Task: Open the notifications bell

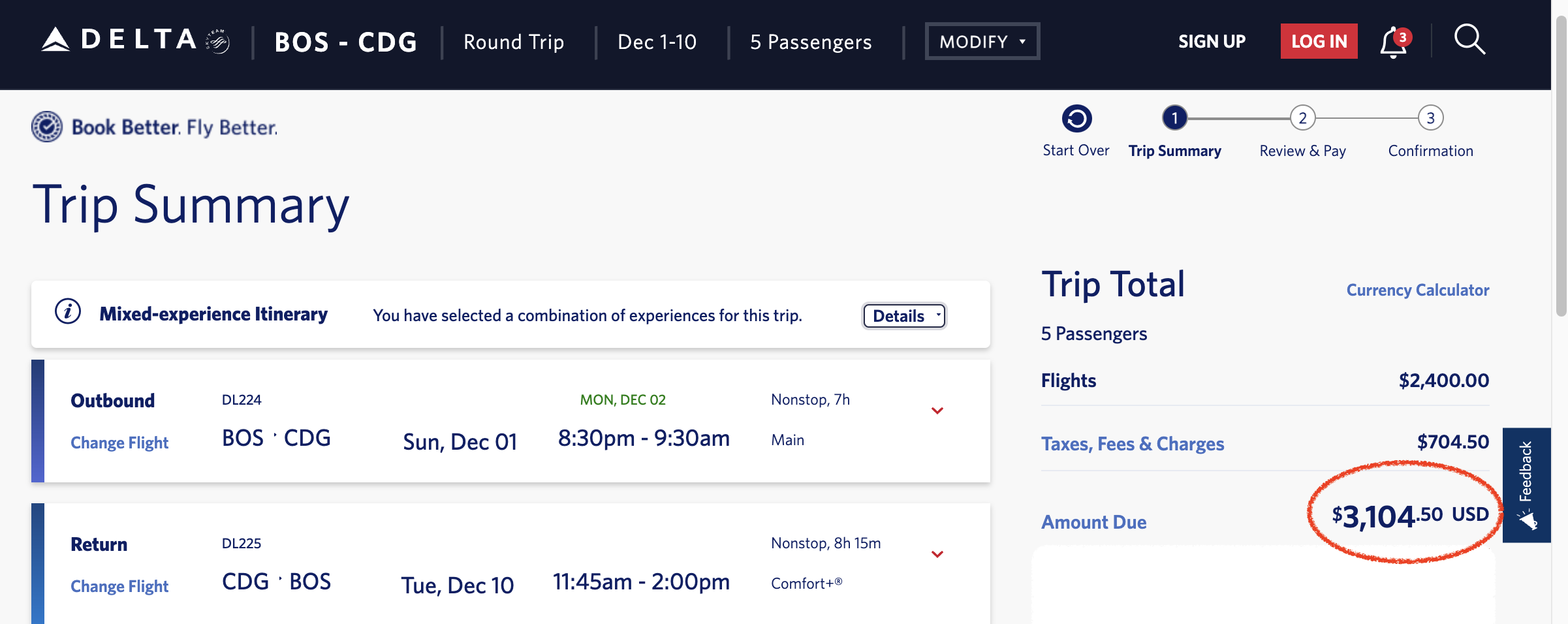Action: coord(1393,43)
